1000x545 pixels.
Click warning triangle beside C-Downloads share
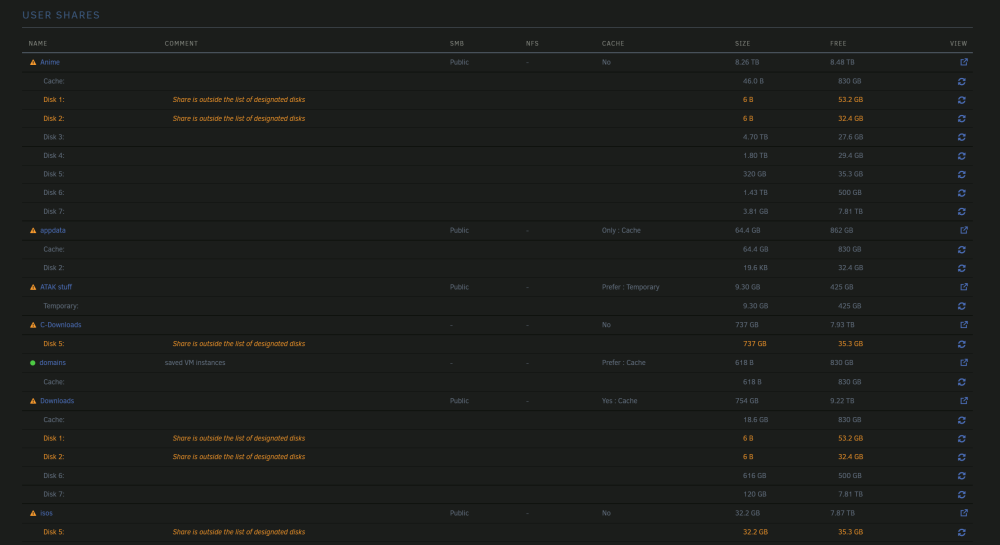point(33,325)
